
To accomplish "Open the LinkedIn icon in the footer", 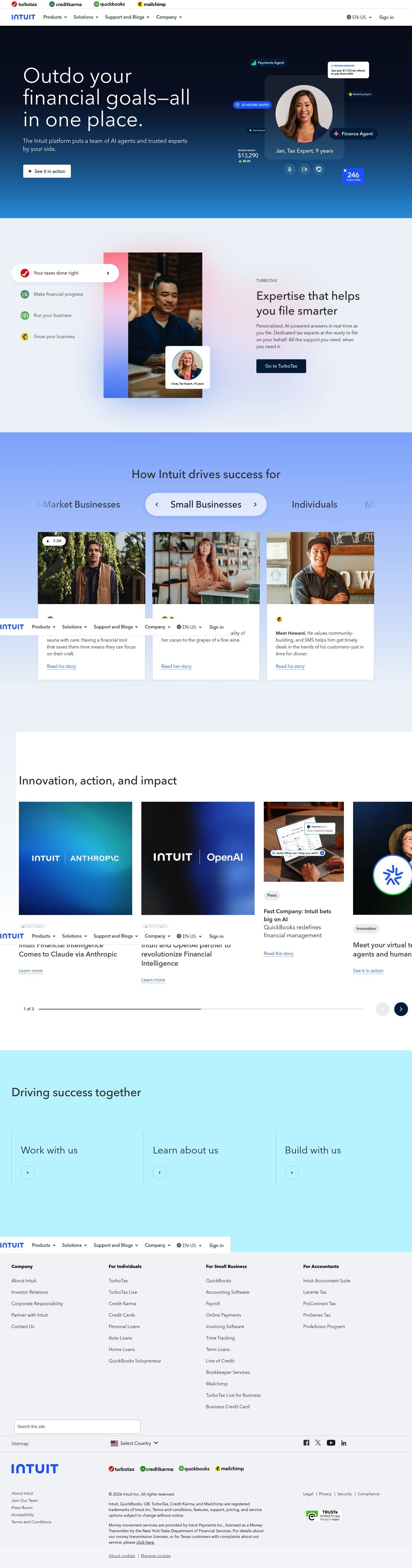I will coord(344,1443).
